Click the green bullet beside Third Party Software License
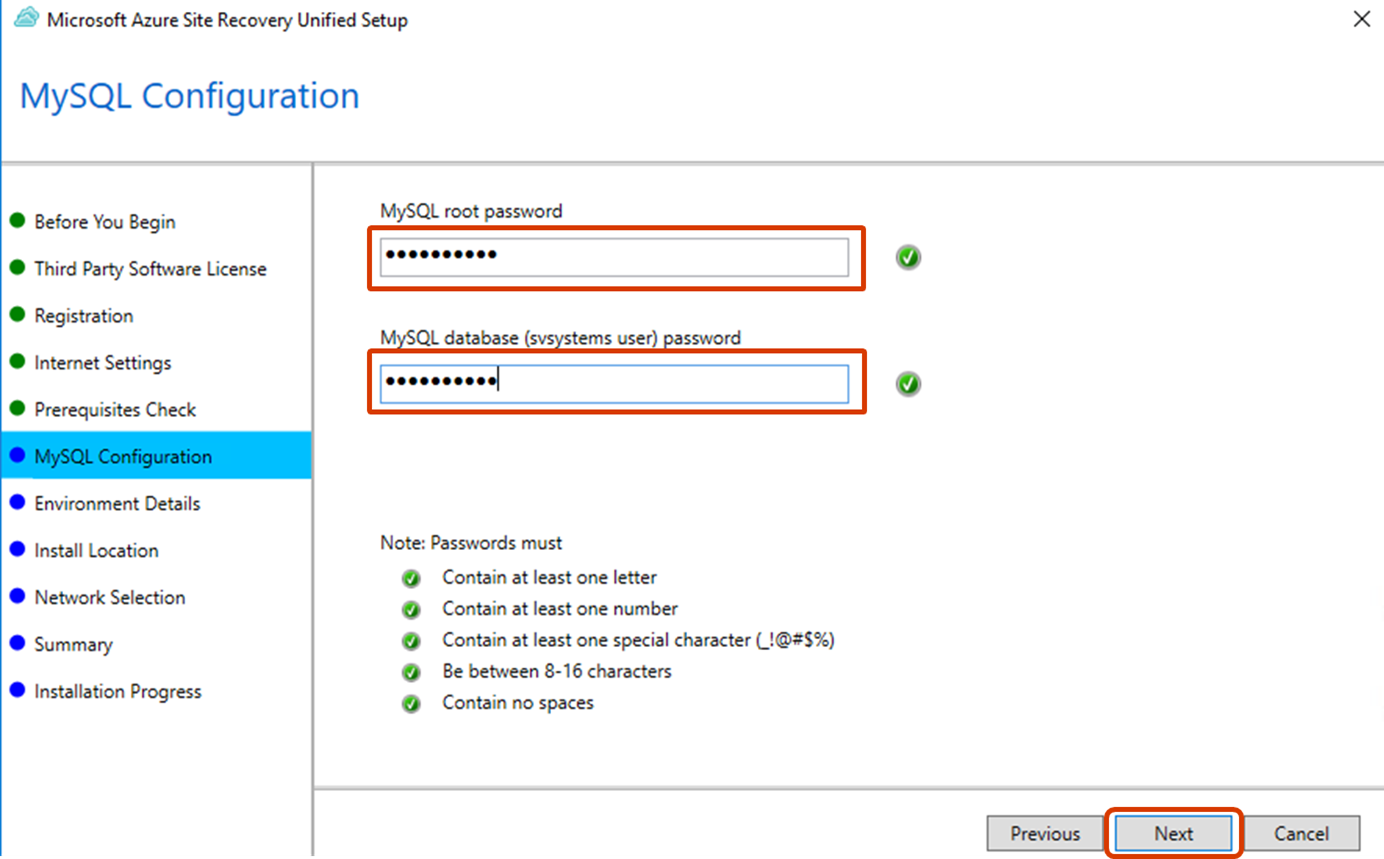Image resolution: width=1384 pixels, height=859 pixels. pyautogui.click(x=17, y=268)
